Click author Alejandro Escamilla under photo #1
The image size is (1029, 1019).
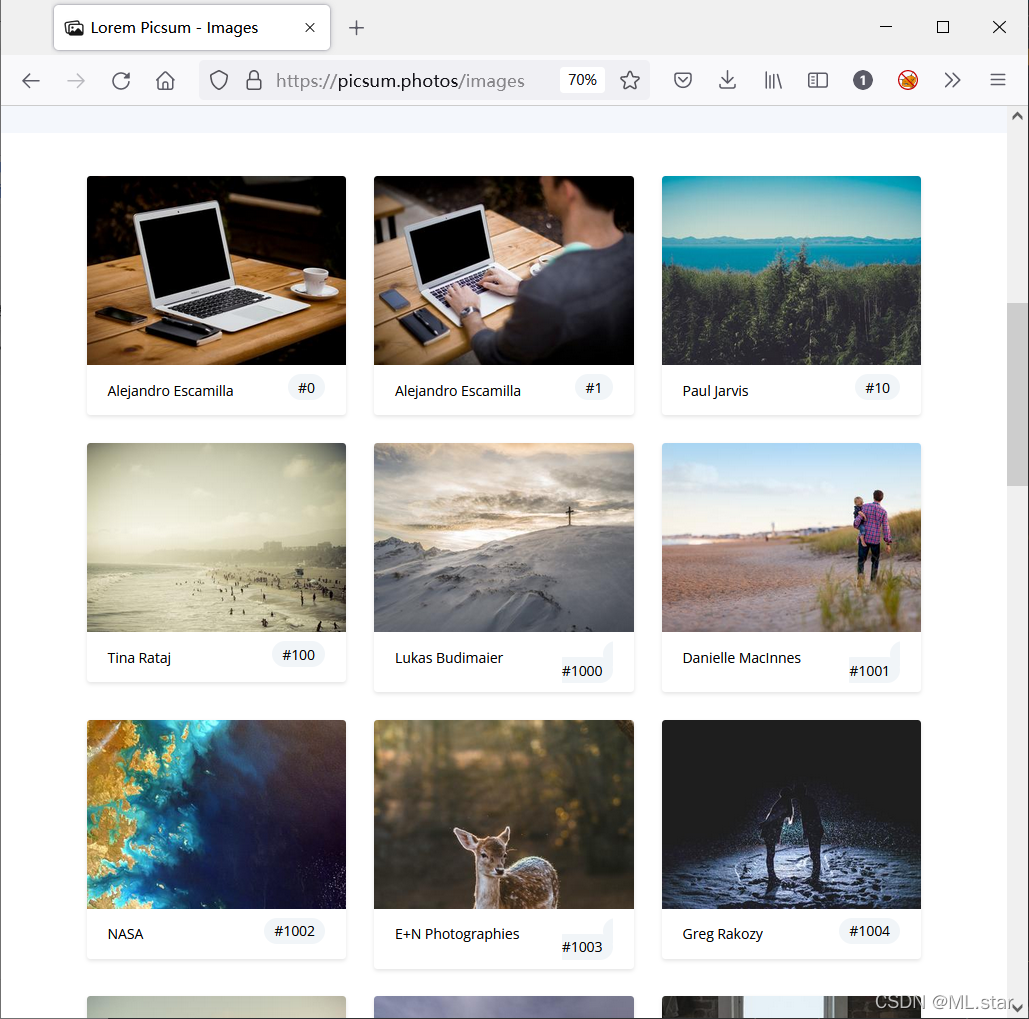tap(458, 391)
